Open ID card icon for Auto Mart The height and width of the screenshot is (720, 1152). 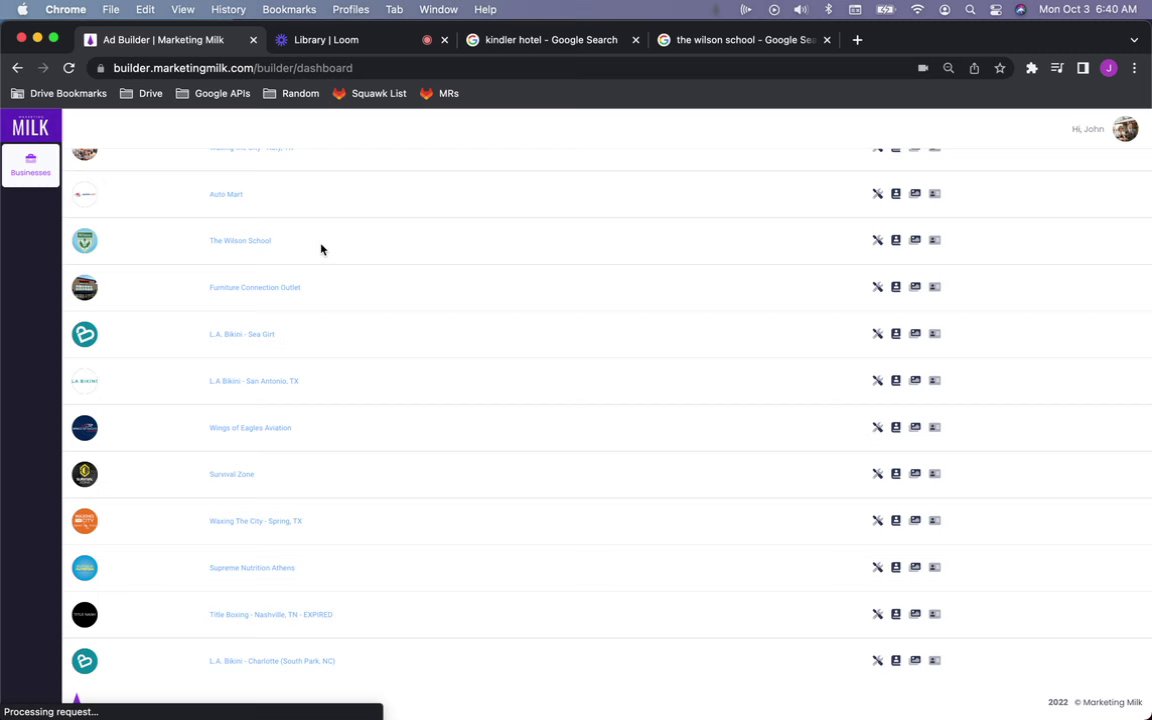pyautogui.click(x=935, y=194)
